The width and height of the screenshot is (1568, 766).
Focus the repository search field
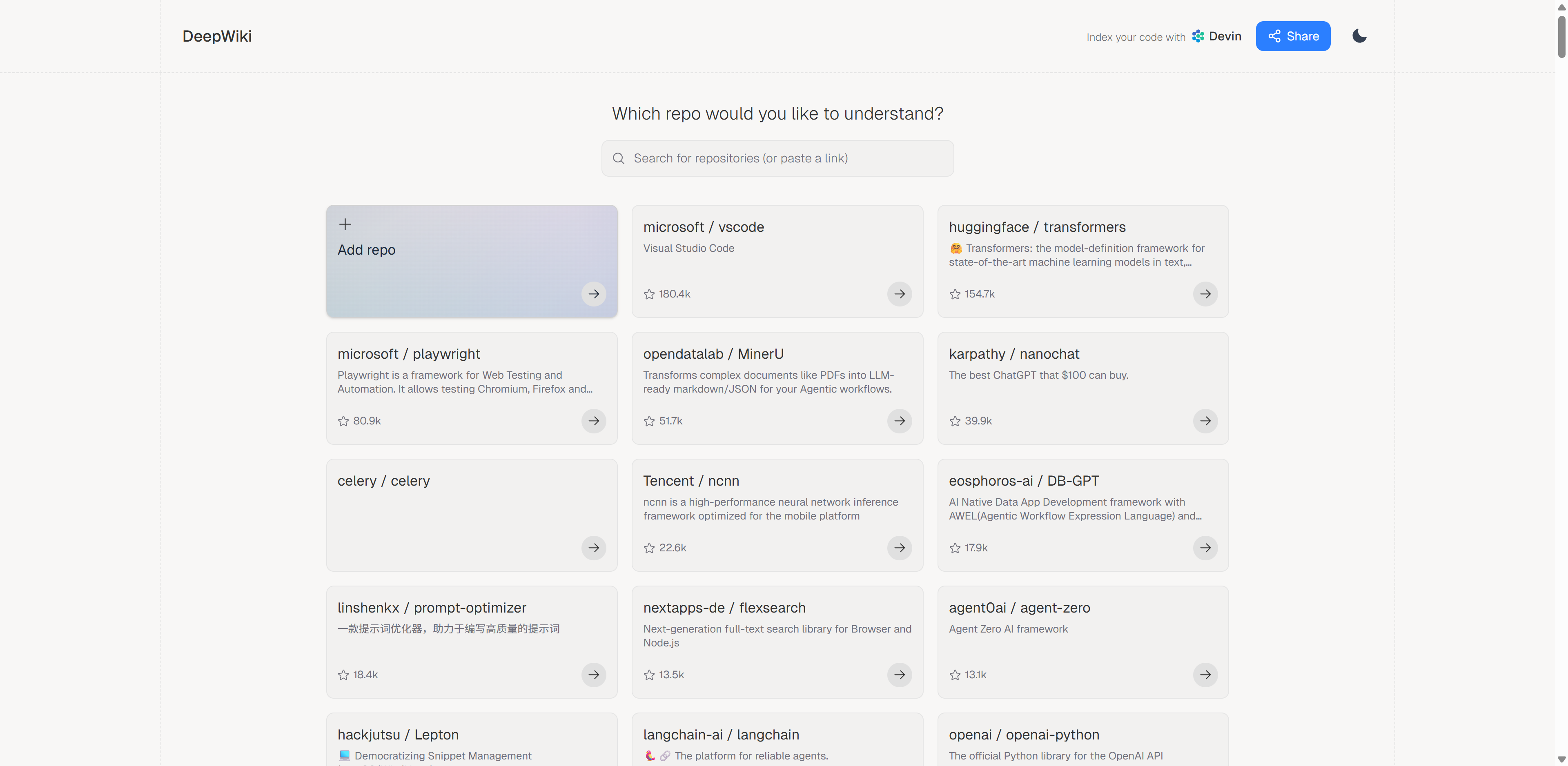pos(785,158)
